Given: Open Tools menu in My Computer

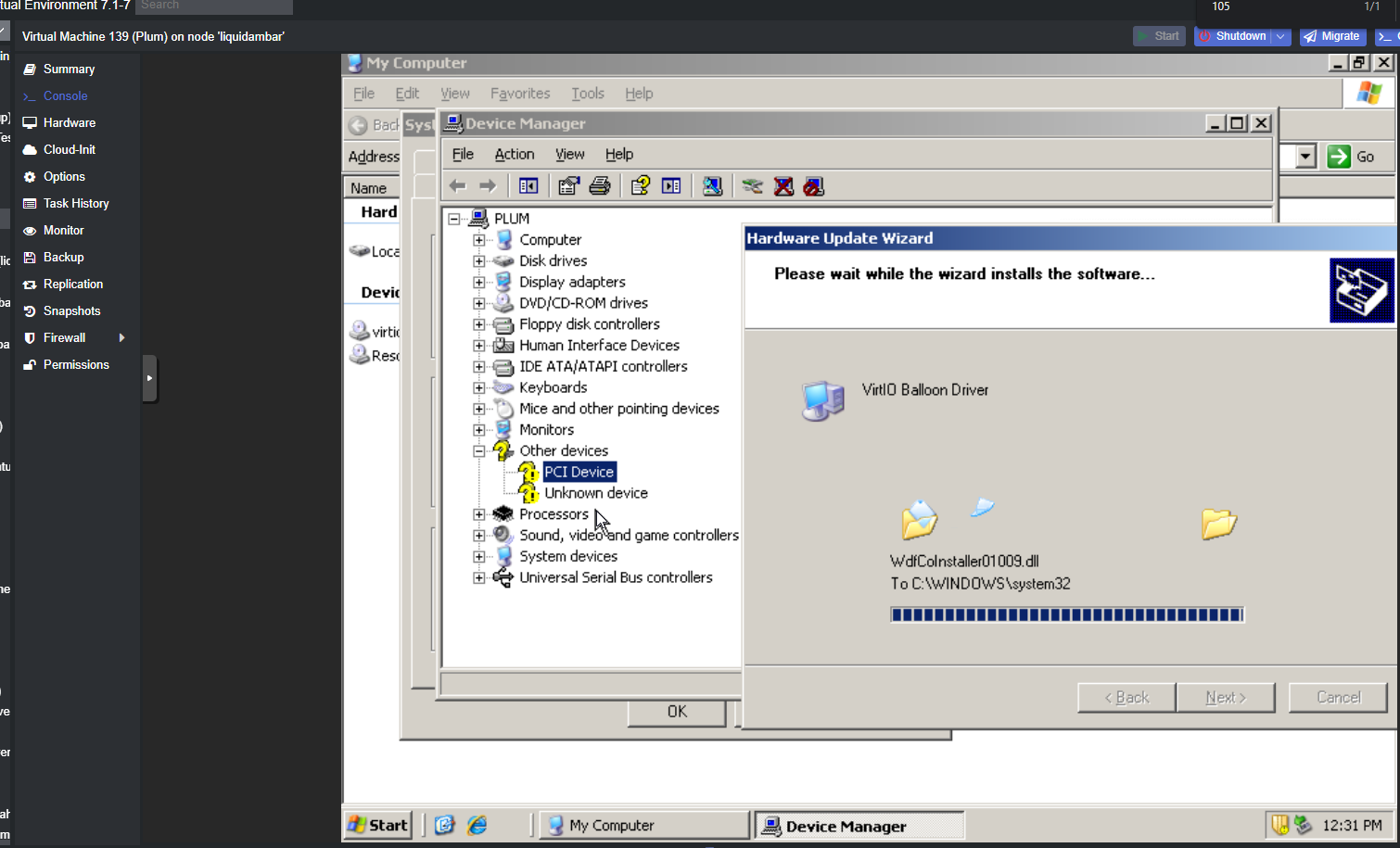Looking at the screenshot, I should coord(588,94).
